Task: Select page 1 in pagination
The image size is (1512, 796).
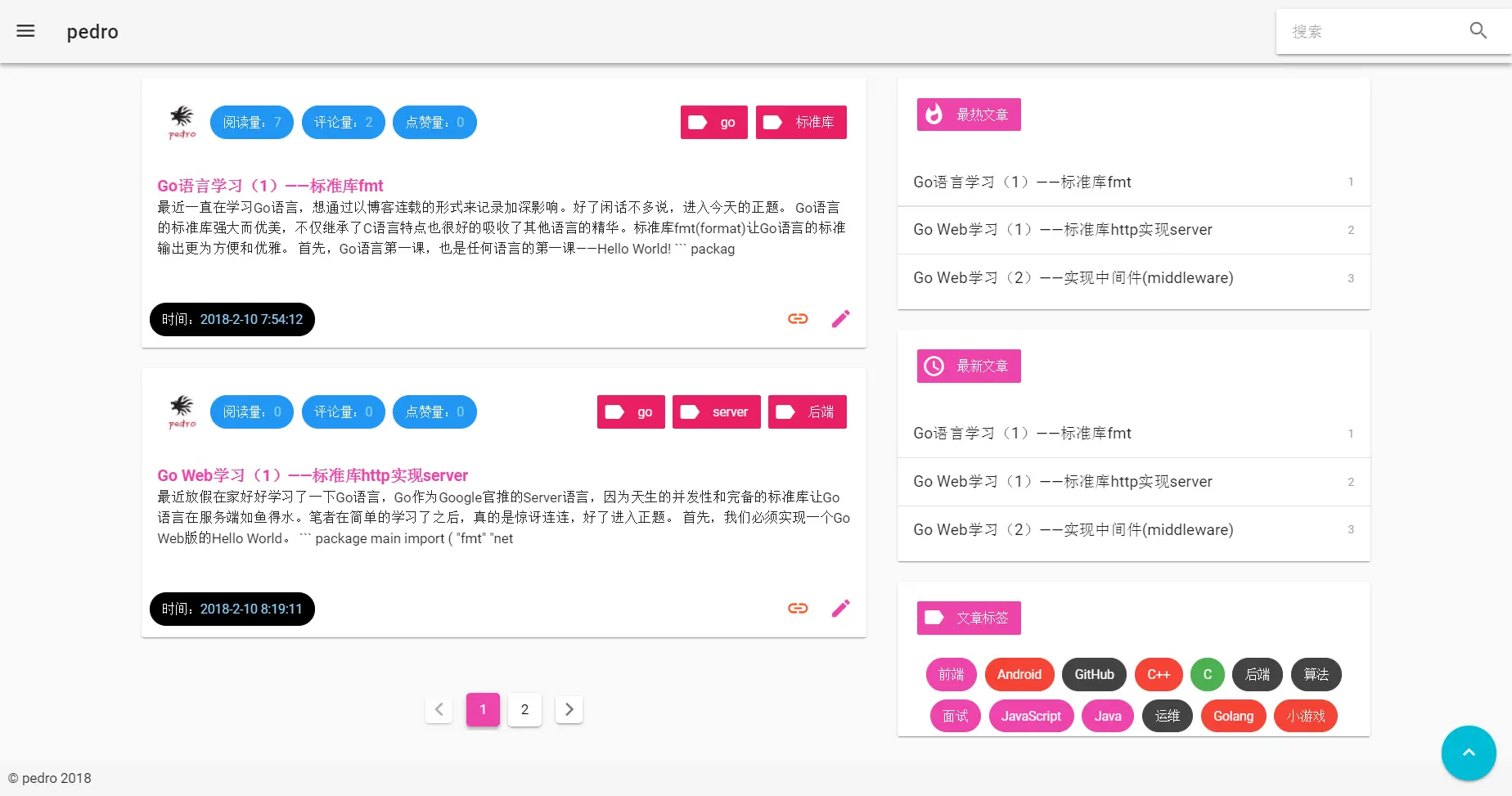Action: point(483,709)
